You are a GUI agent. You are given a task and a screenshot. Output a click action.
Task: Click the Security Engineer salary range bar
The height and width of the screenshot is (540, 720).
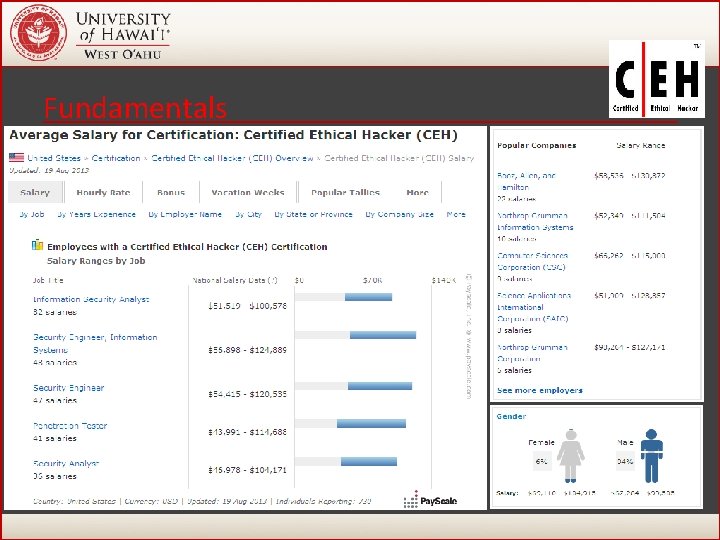380,386
